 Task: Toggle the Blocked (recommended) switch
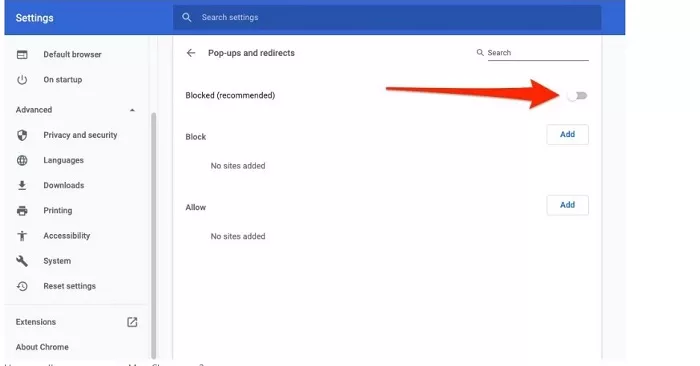click(577, 96)
